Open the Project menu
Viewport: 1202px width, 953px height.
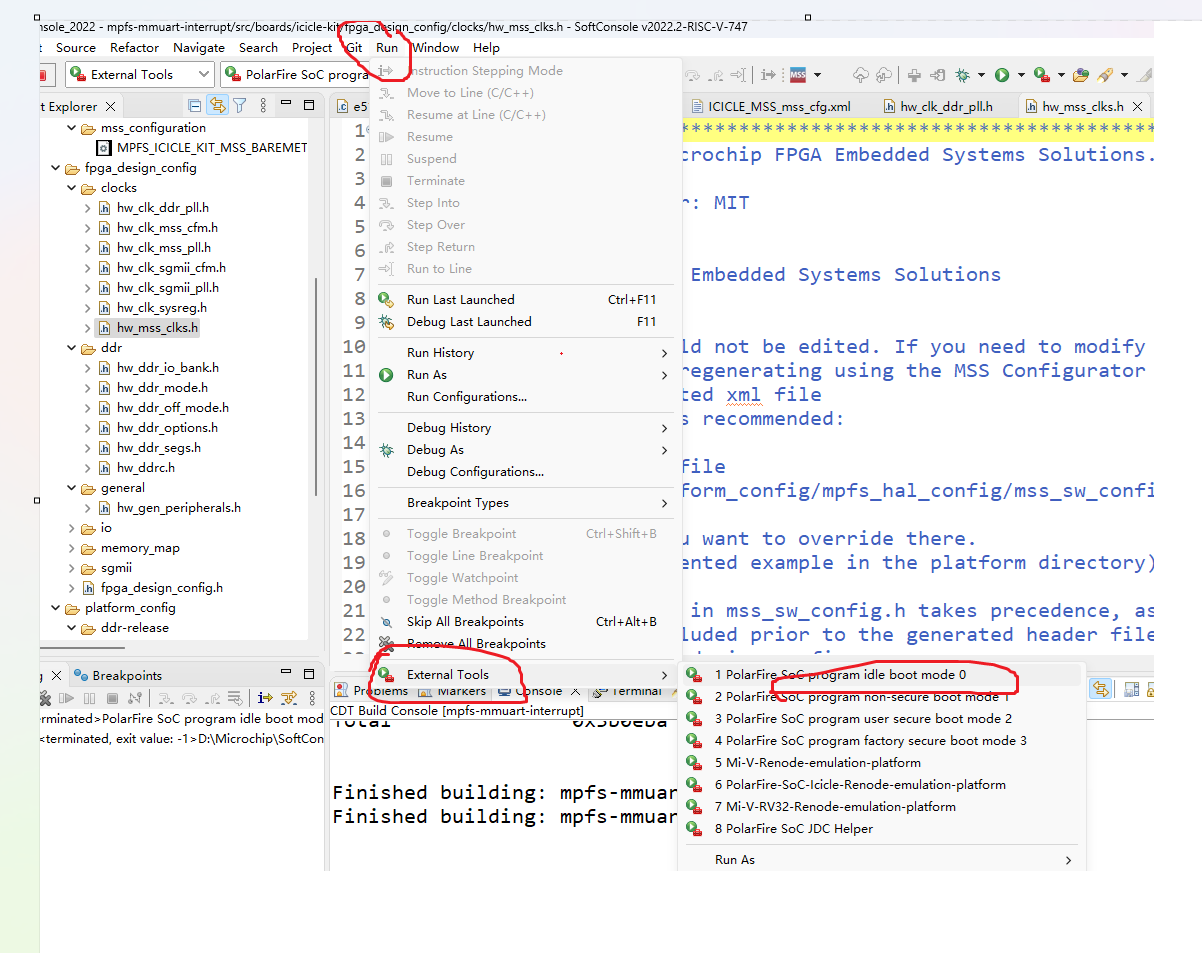[x=312, y=47]
